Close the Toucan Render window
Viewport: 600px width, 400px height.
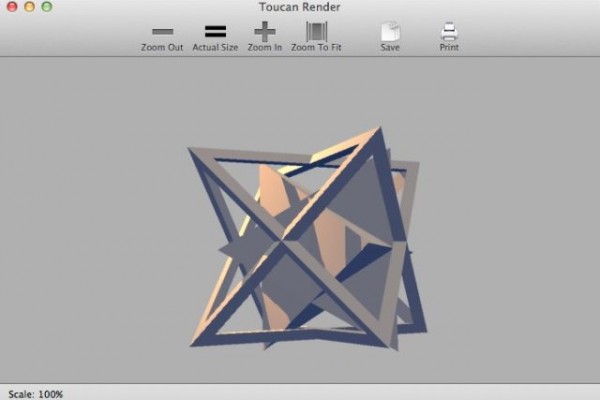[12, 7]
